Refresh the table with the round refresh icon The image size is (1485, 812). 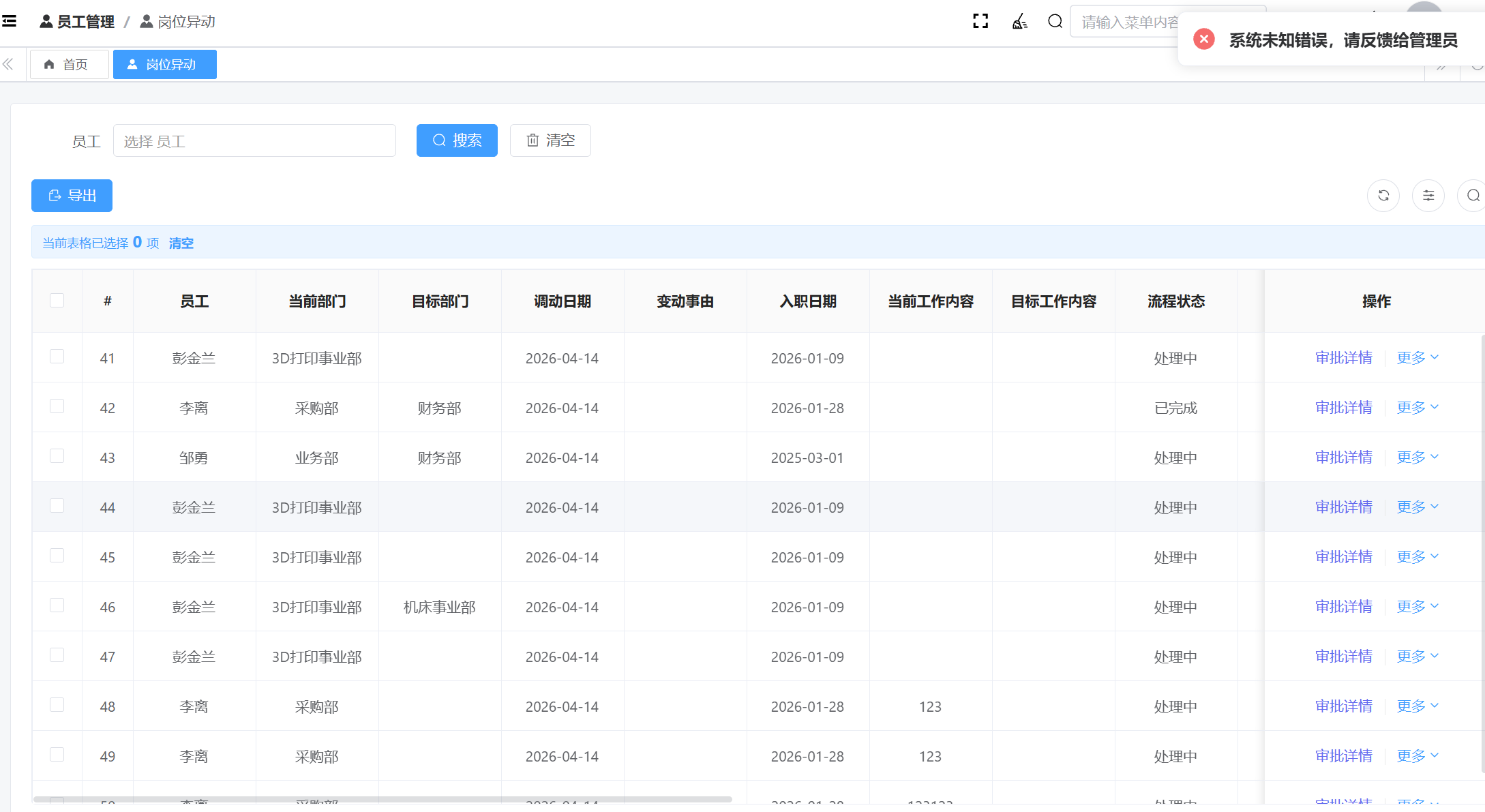tap(1383, 196)
